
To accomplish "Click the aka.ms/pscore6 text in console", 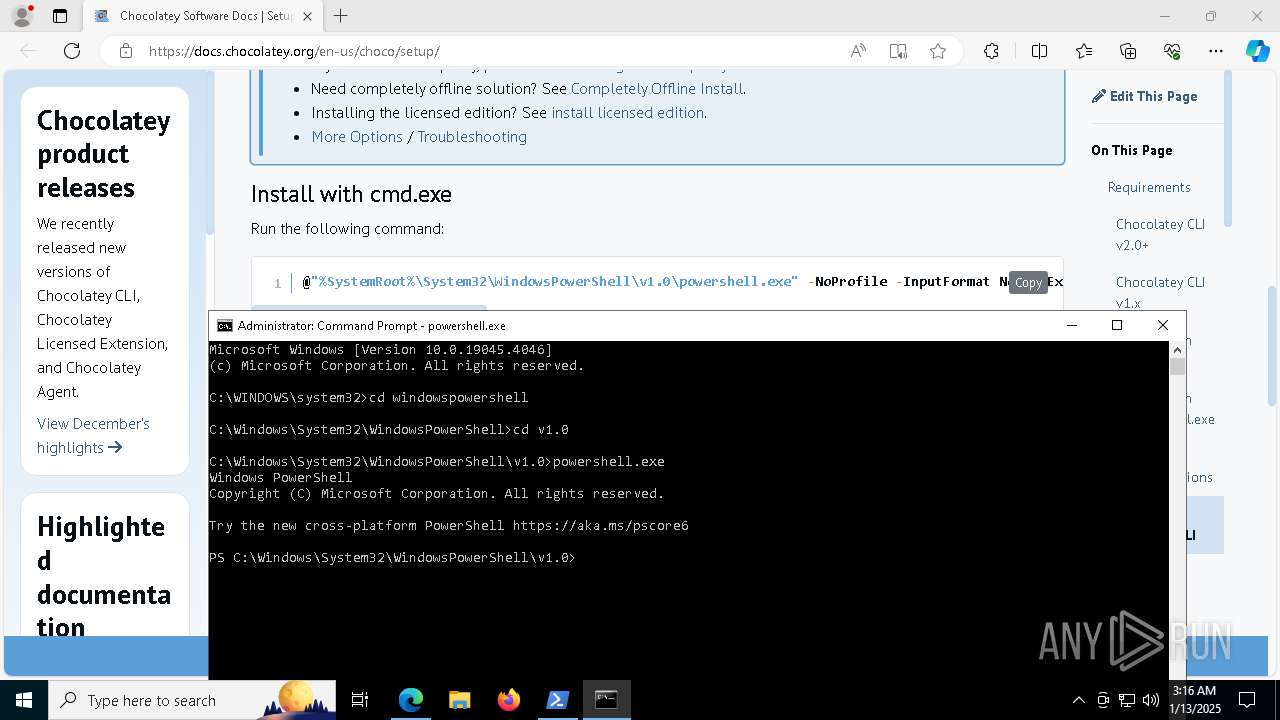I will point(600,526).
